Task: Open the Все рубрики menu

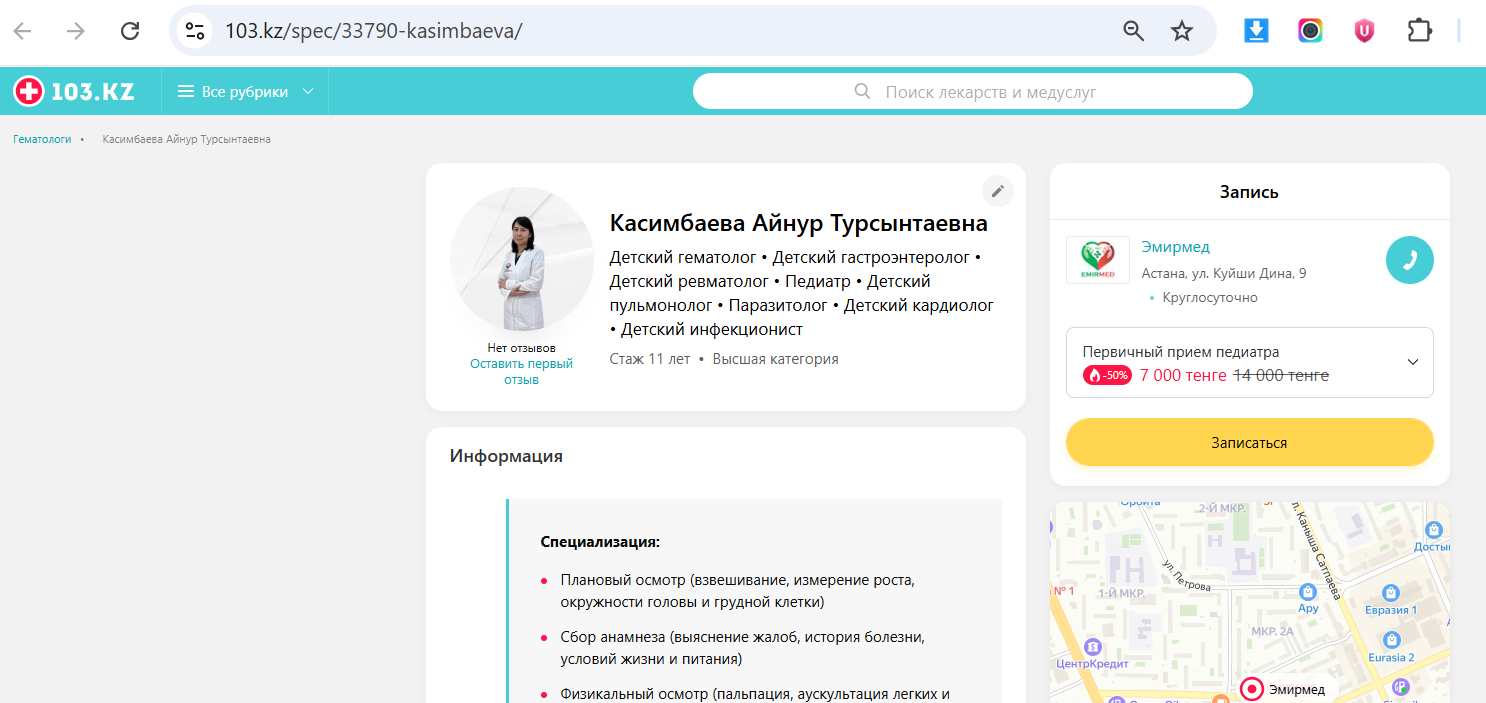Action: point(246,91)
